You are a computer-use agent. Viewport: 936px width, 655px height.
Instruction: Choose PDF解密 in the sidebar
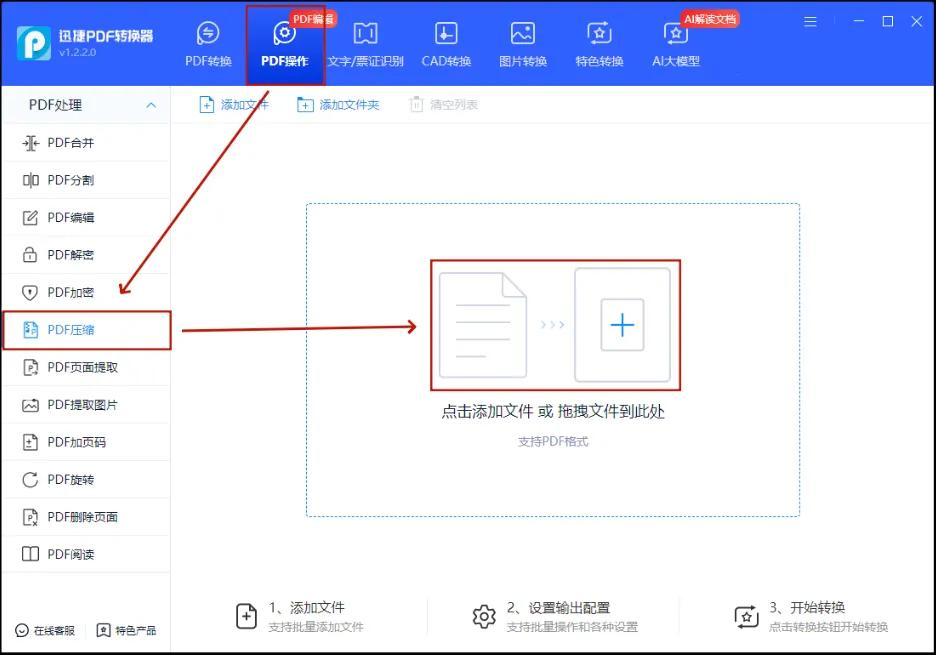coord(86,255)
